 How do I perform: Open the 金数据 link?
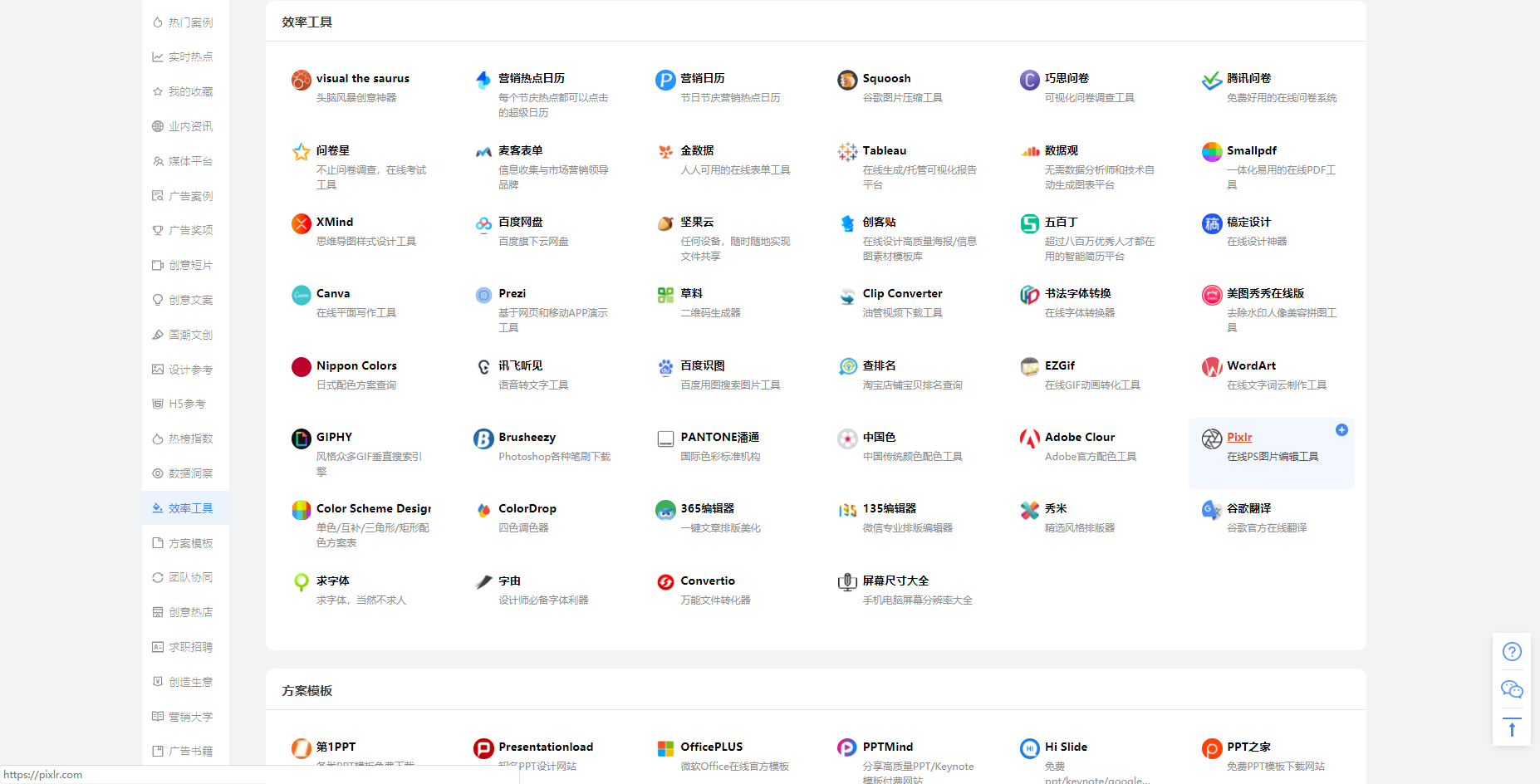[698, 150]
